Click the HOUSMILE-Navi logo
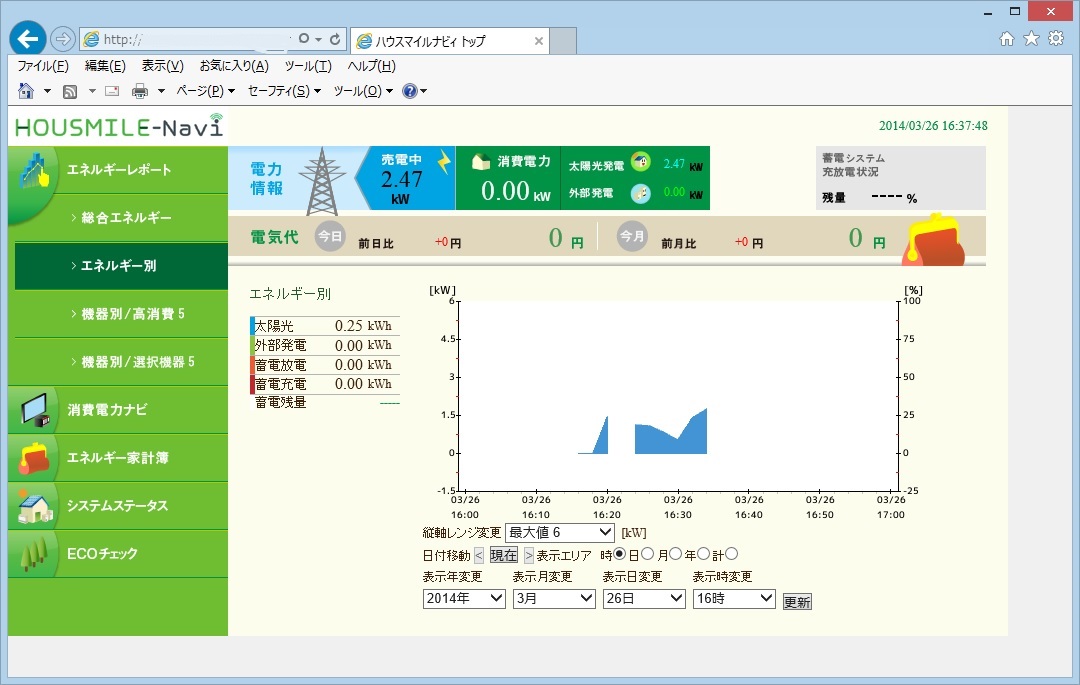Viewport: 1080px width, 685px height. (x=119, y=127)
